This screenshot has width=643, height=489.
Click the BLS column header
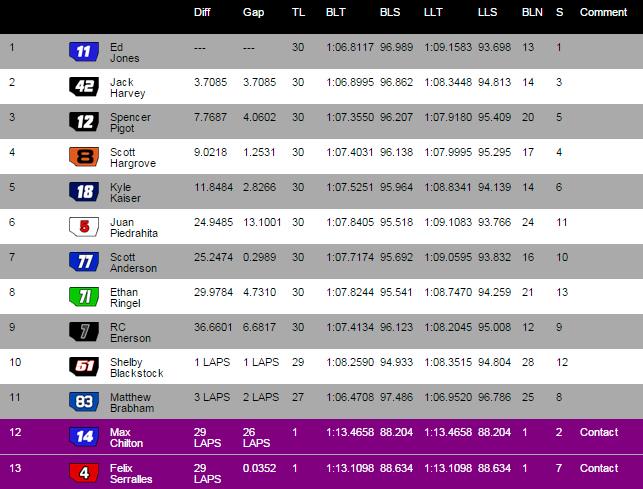390,12
